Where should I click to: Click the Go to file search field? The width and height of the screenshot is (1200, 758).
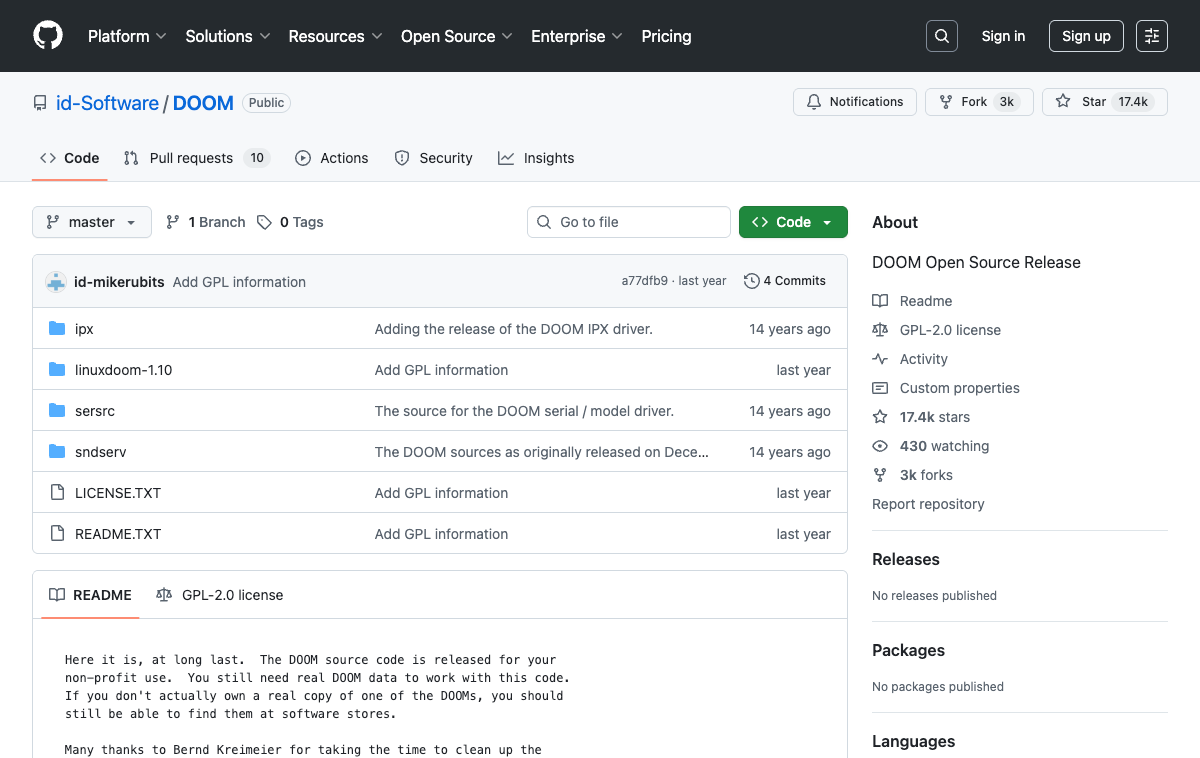pyautogui.click(x=629, y=222)
